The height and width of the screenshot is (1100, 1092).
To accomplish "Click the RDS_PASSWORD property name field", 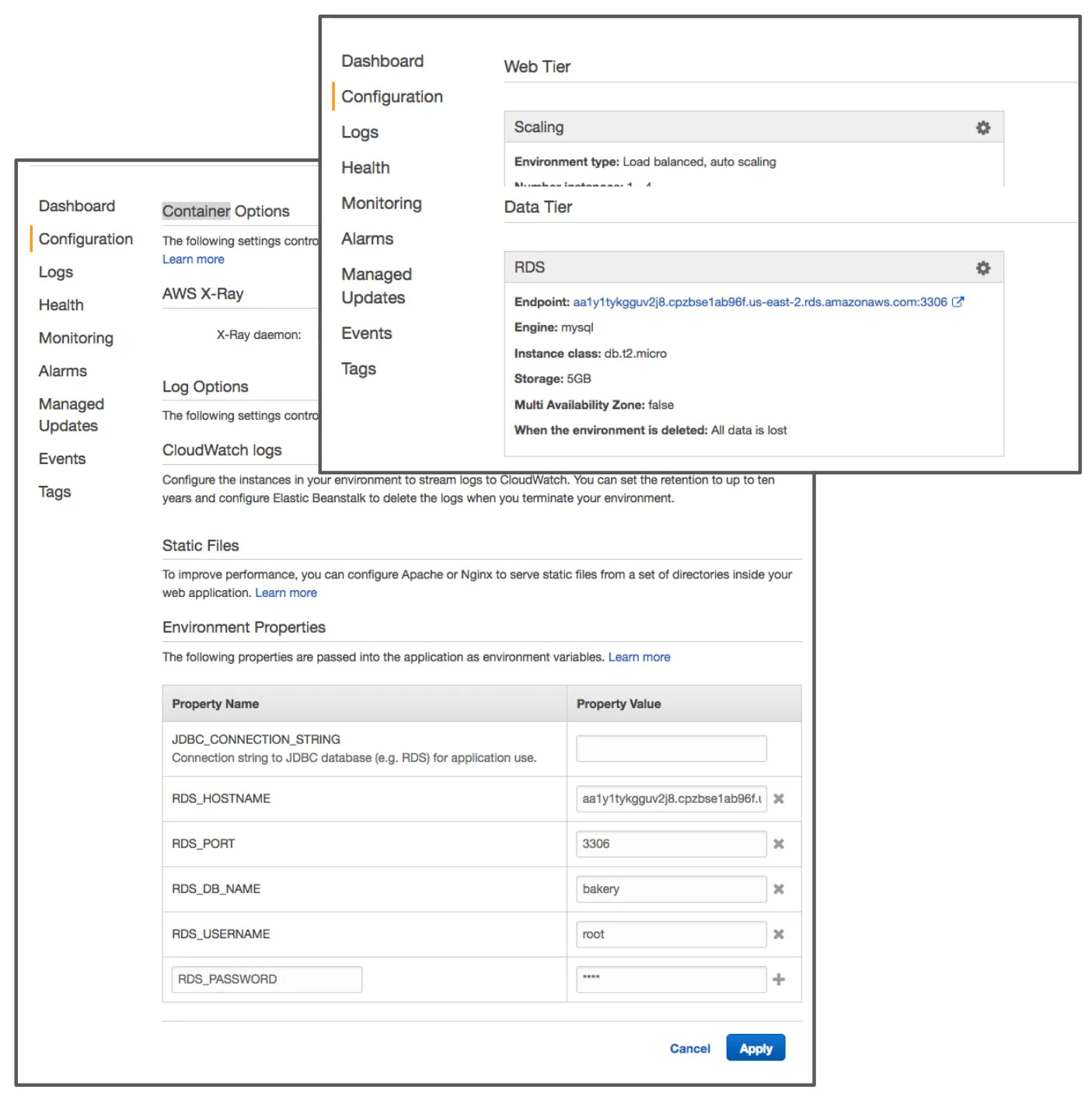I will tap(266, 979).
